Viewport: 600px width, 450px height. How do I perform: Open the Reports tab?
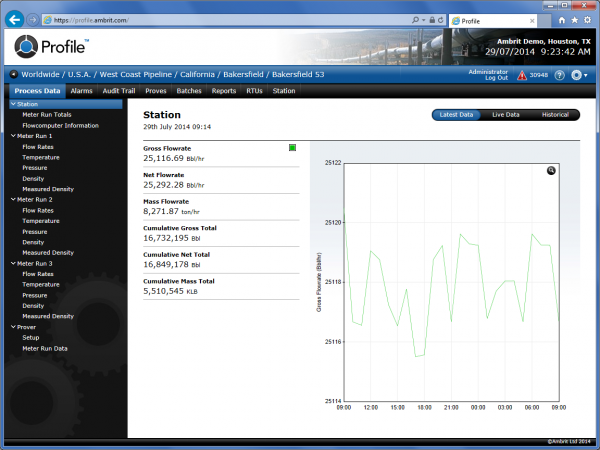click(224, 91)
